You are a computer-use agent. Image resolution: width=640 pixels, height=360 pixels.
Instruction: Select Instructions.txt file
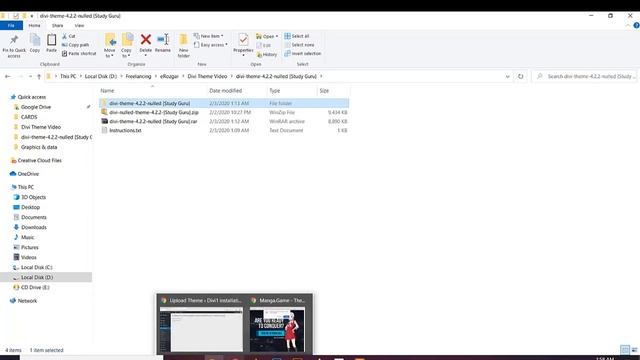pyautogui.click(x=224, y=130)
